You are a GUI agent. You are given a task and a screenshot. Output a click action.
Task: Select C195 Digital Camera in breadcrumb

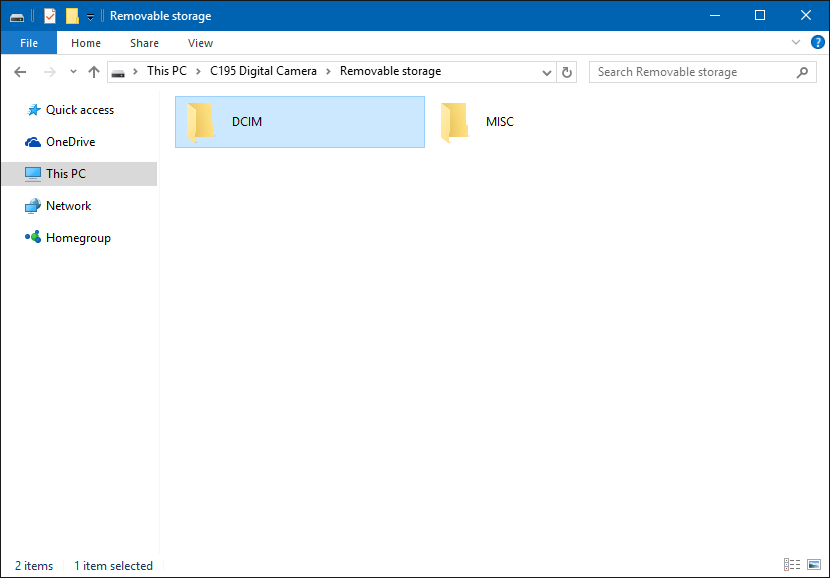263,71
